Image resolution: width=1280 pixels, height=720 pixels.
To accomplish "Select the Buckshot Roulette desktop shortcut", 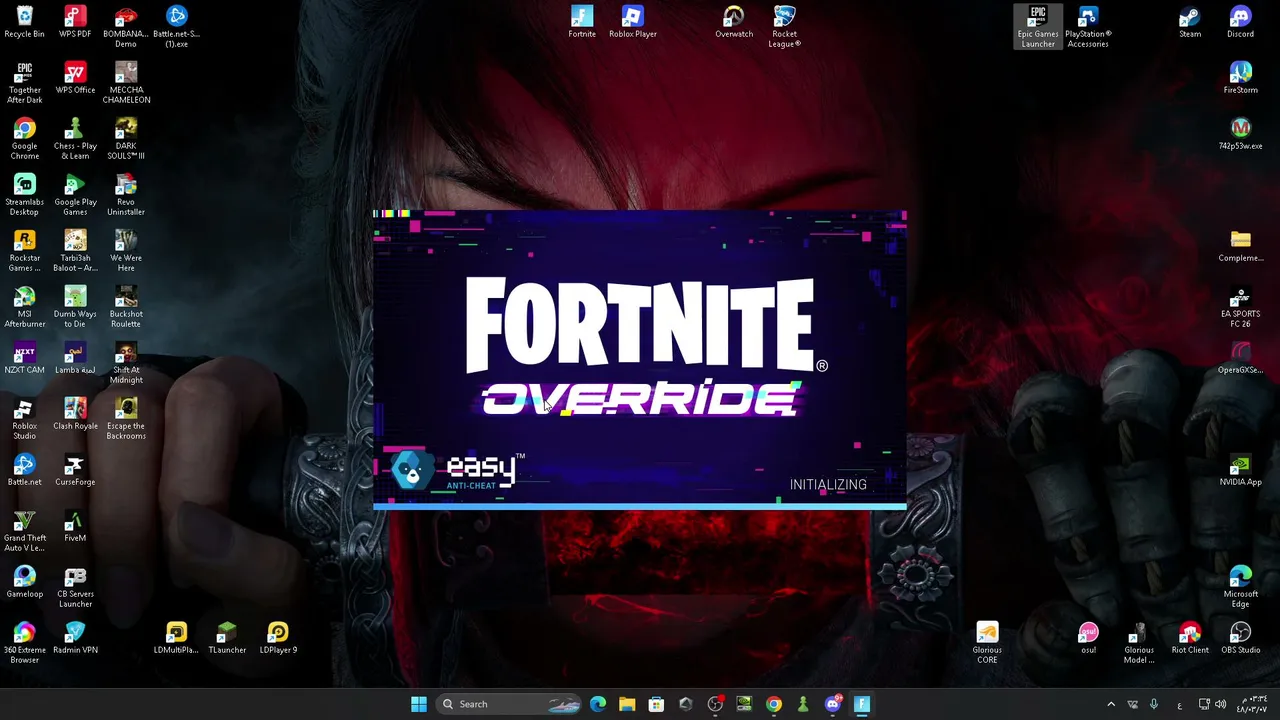I will tap(126, 307).
